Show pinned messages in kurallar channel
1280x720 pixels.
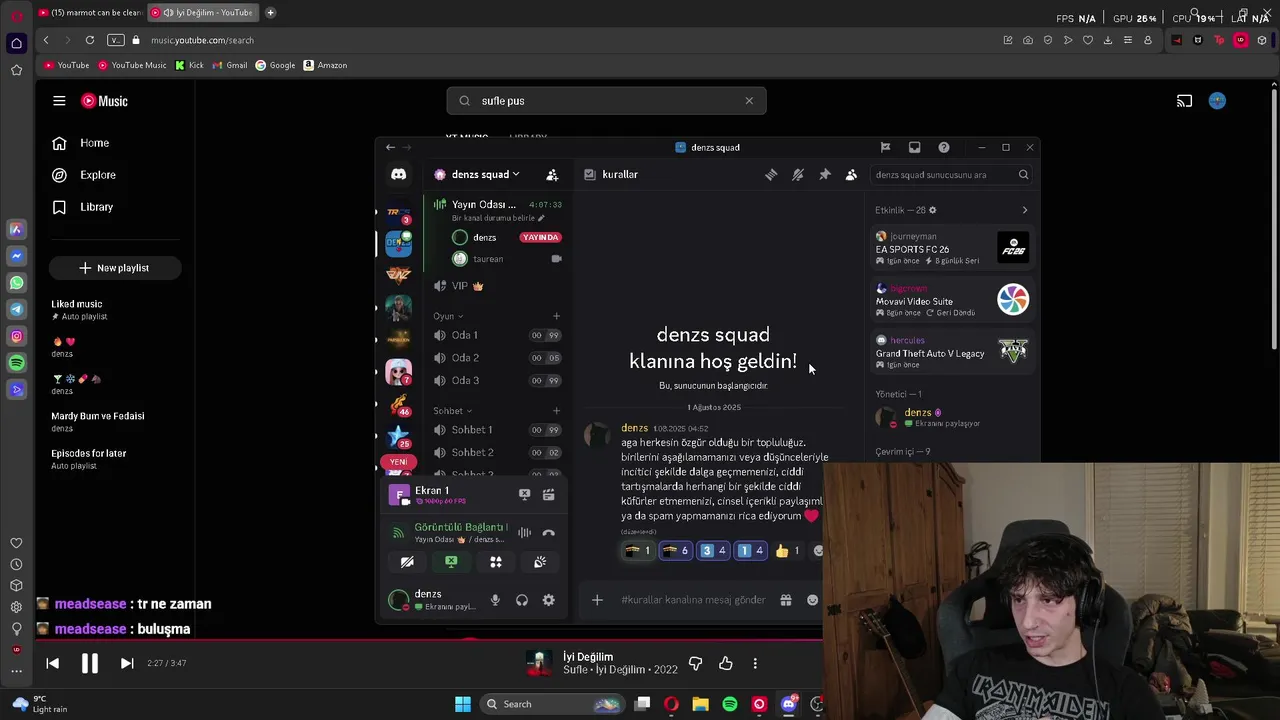825,174
